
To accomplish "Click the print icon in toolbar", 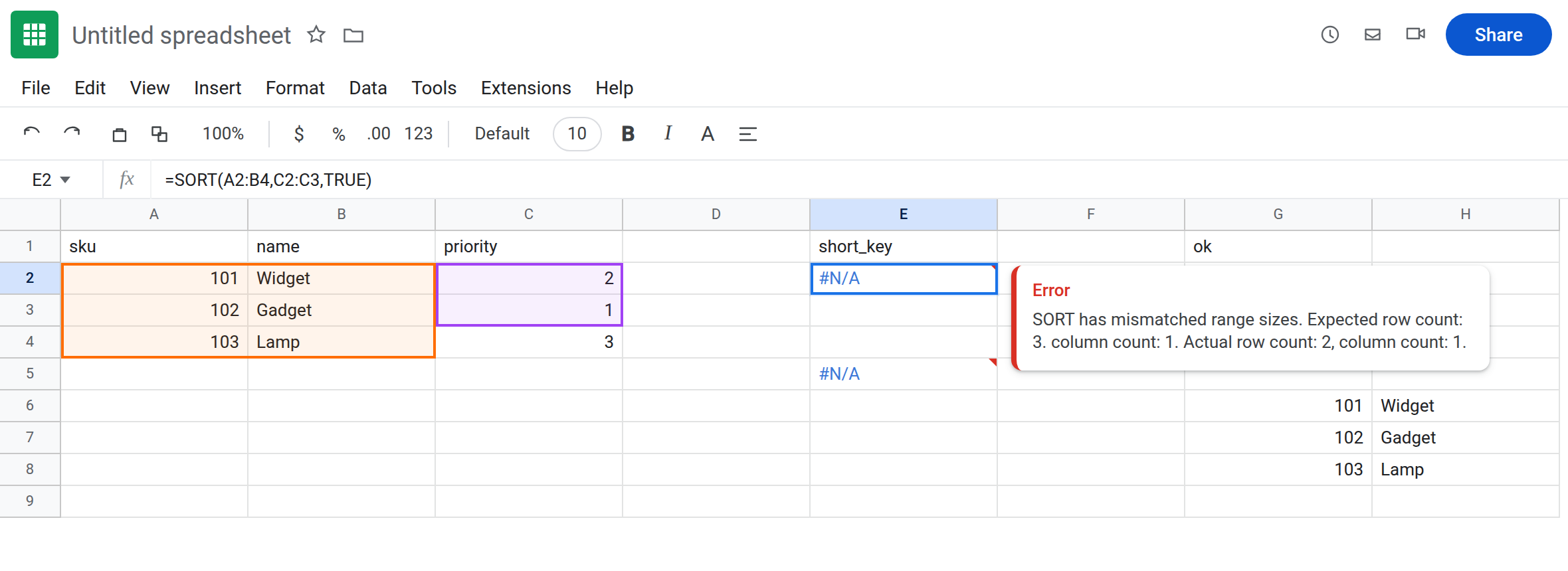I will point(120,134).
